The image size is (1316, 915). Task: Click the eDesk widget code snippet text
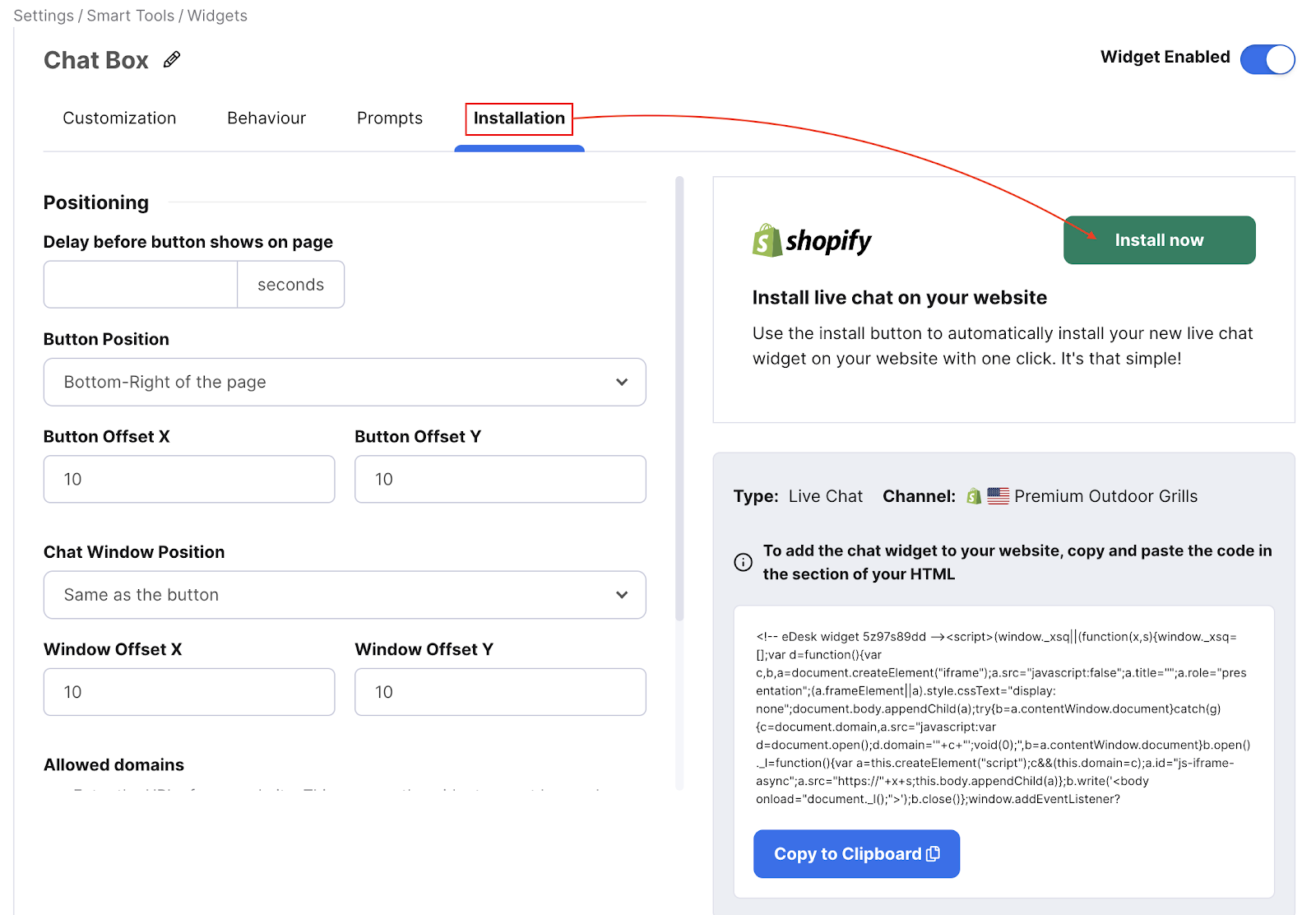point(1003,718)
